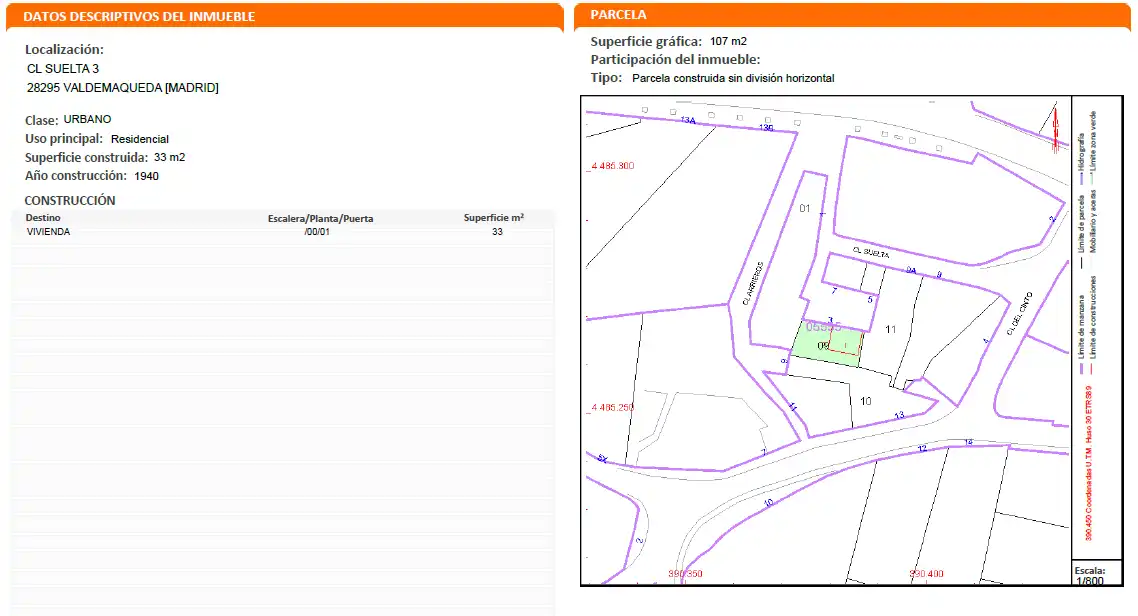Click the 'DATOS DESCRIPTIVOS DEL INMUEBLE' header

[x=139, y=16]
